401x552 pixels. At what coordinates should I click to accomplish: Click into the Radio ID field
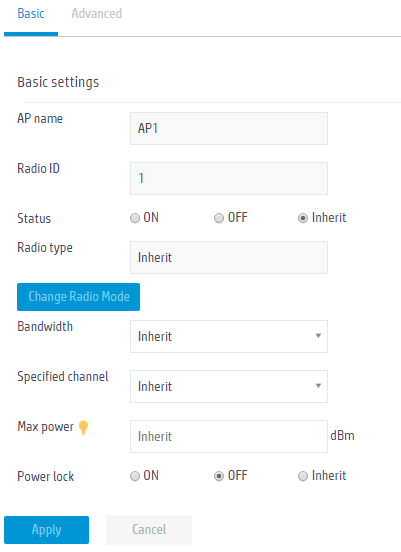[x=229, y=178]
